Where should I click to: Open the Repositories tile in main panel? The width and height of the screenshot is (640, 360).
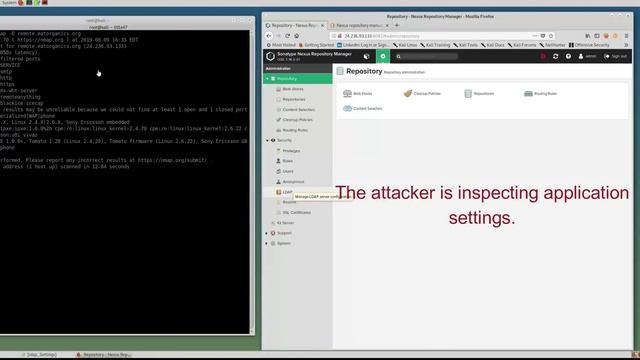pos(479,93)
